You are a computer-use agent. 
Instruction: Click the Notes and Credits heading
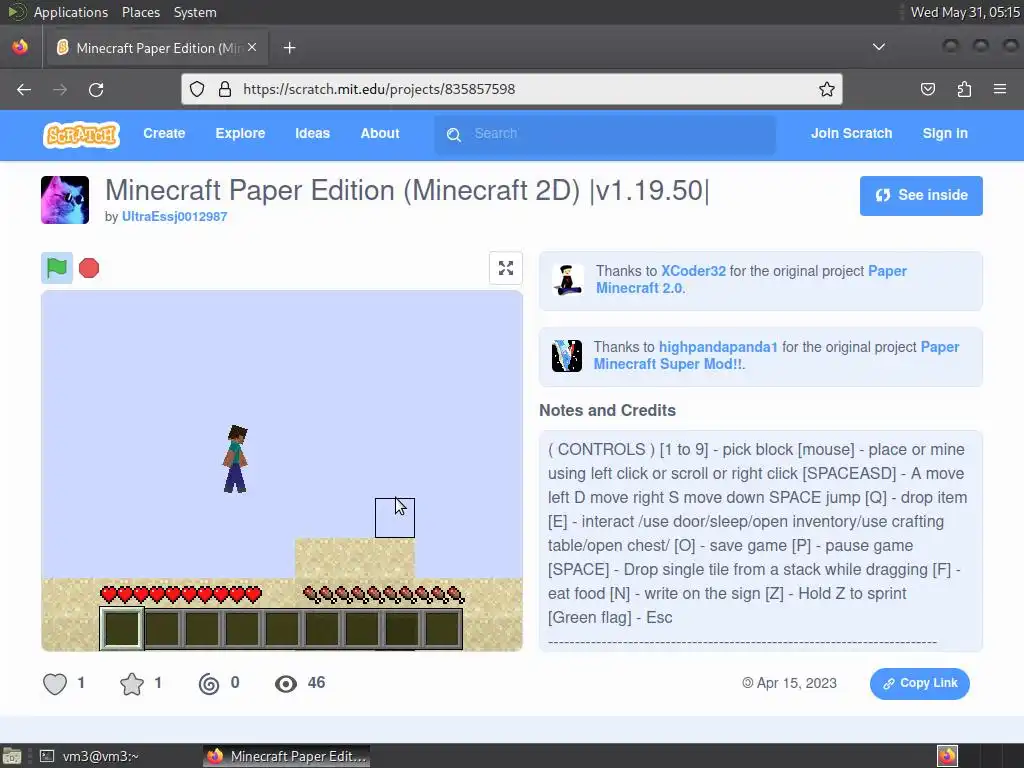[x=607, y=410]
